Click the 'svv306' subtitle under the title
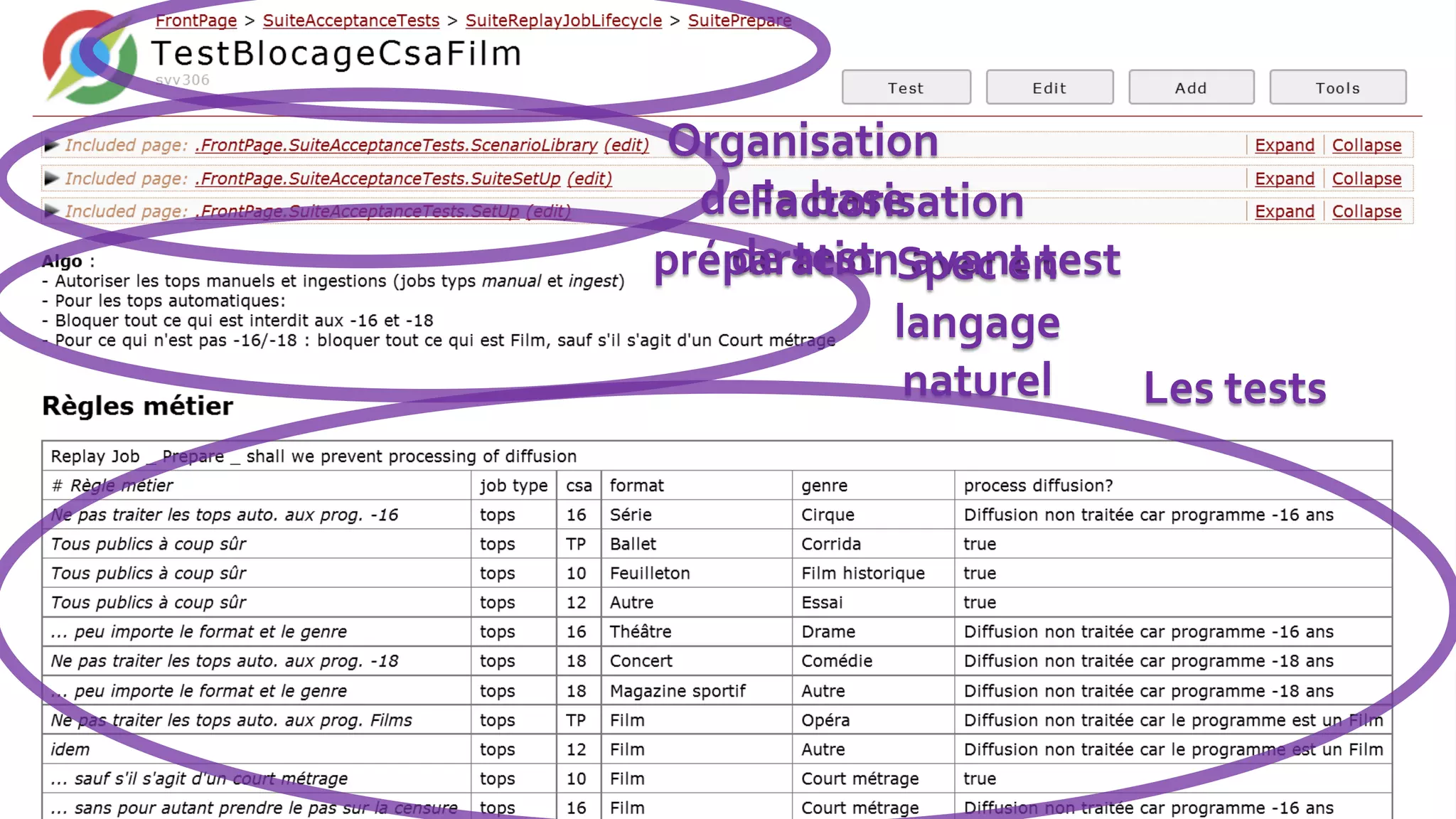 pyautogui.click(x=183, y=80)
